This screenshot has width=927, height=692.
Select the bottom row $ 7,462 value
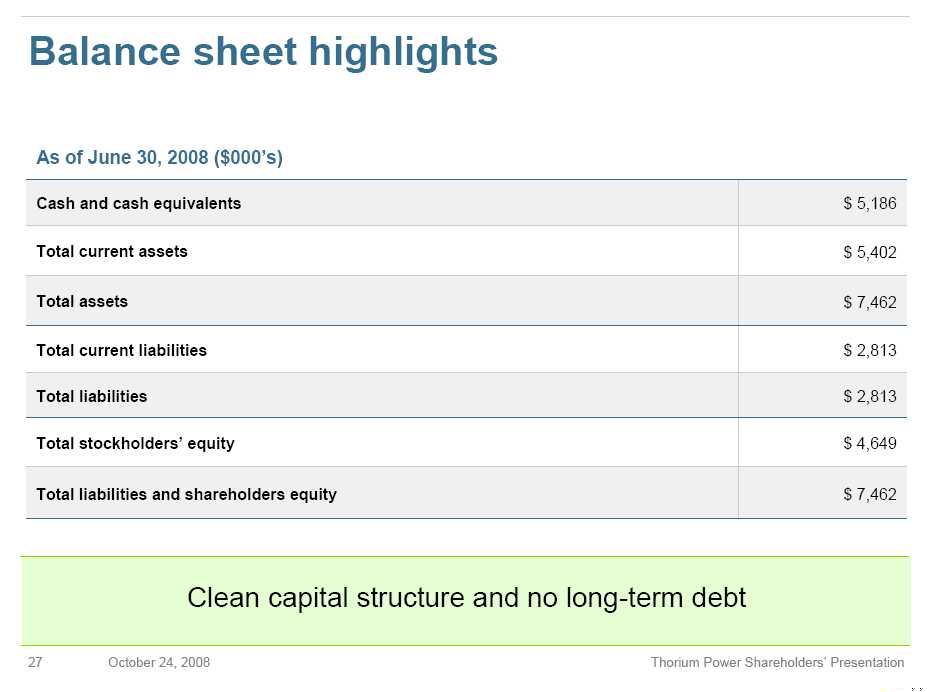(x=869, y=494)
